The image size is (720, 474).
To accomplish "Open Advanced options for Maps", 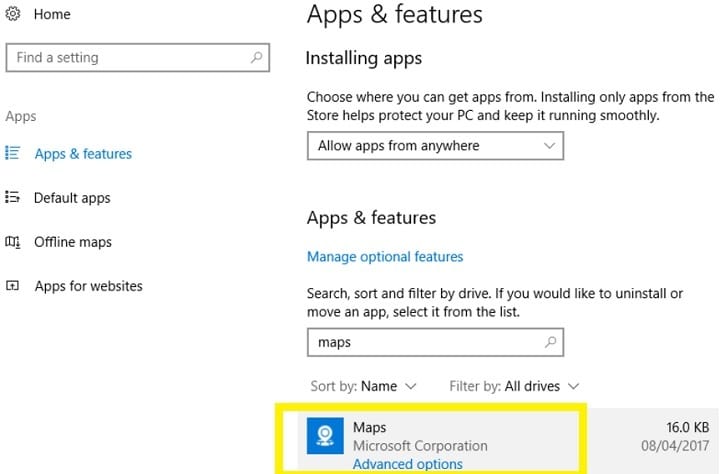I will [x=408, y=464].
